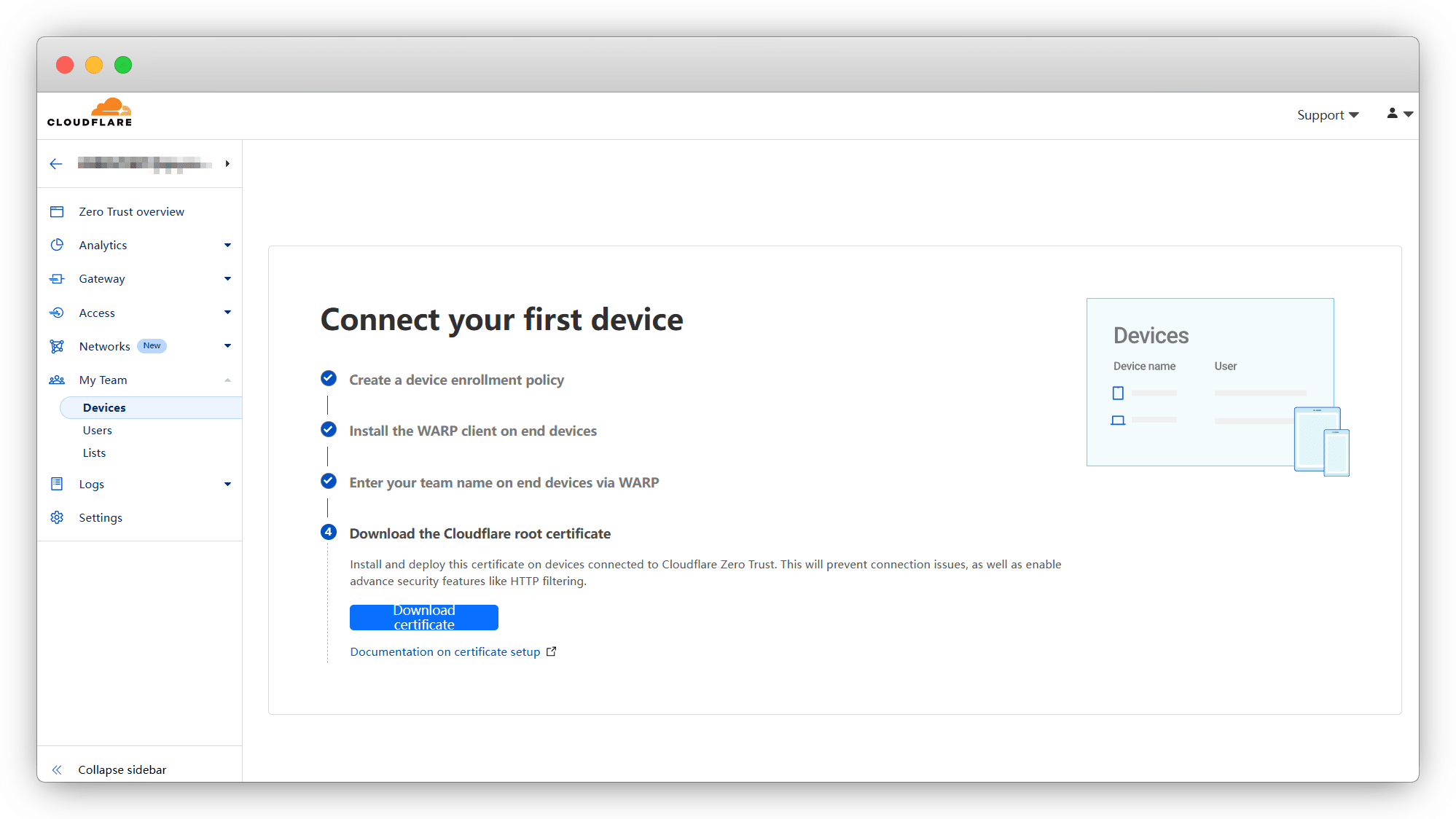Image resolution: width=1456 pixels, height=819 pixels.
Task: Click Download the Cloudflare root certificate heading
Action: 480,533
